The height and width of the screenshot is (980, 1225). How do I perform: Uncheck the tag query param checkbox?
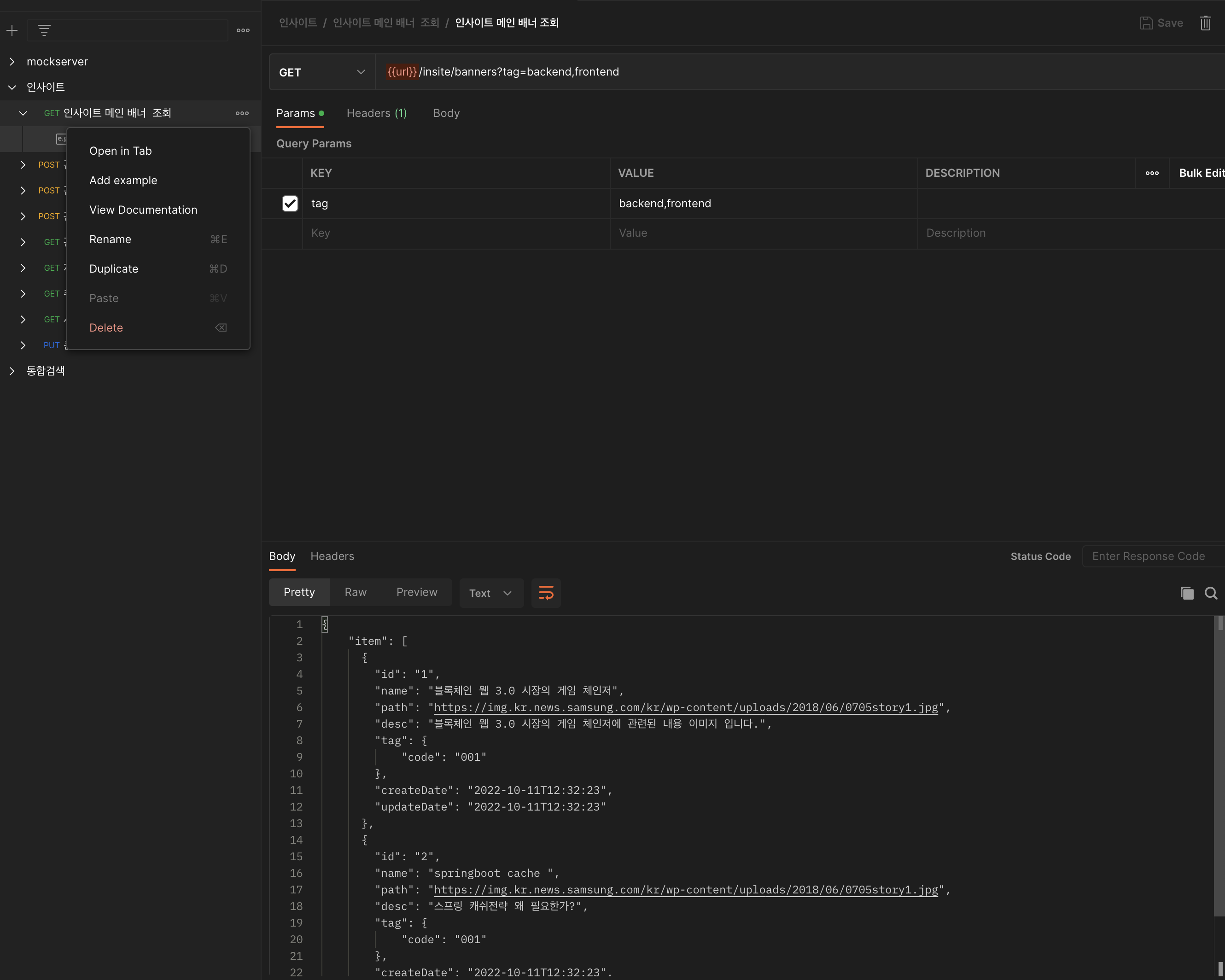coord(290,204)
